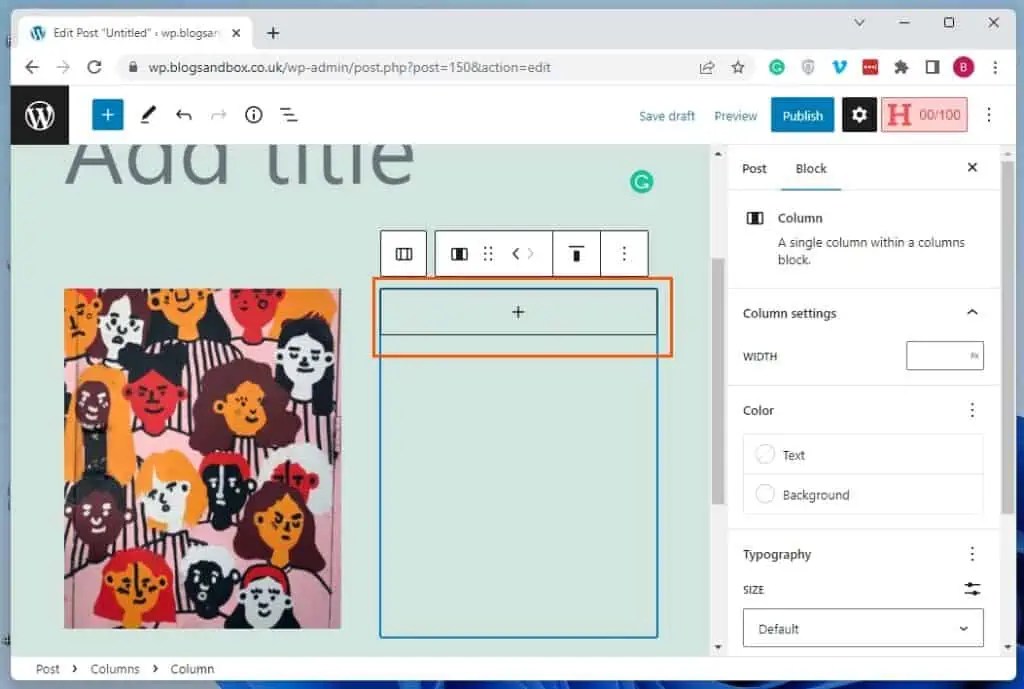Open the document Details panel
The image size is (1024, 689).
[x=253, y=114]
